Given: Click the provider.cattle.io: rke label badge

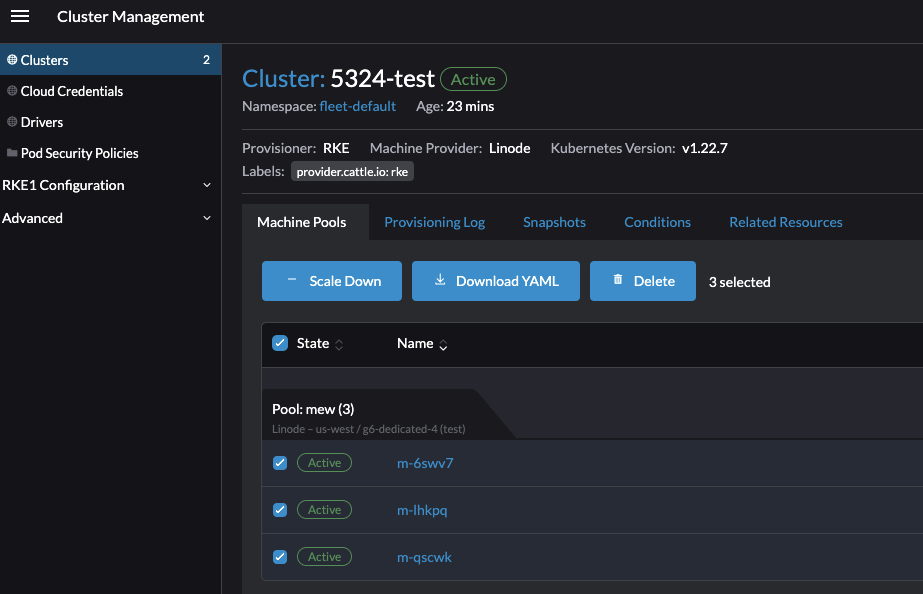Looking at the screenshot, I should (352, 170).
